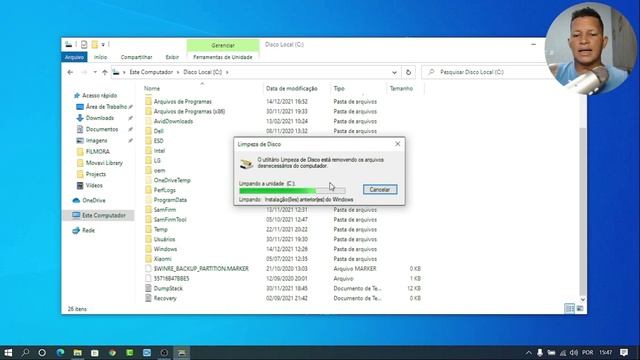Image resolution: width=640 pixels, height=360 pixels.
Task: Show hidden system tray icons
Action: click(x=528, y=353)
